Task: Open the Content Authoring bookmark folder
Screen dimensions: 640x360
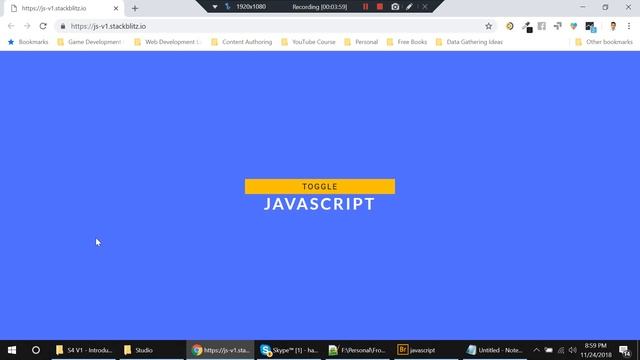Action: [242, 42]
